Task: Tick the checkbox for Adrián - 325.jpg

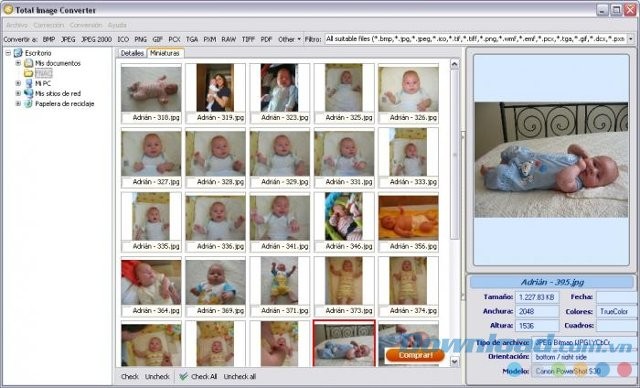Action: [319, 118]
